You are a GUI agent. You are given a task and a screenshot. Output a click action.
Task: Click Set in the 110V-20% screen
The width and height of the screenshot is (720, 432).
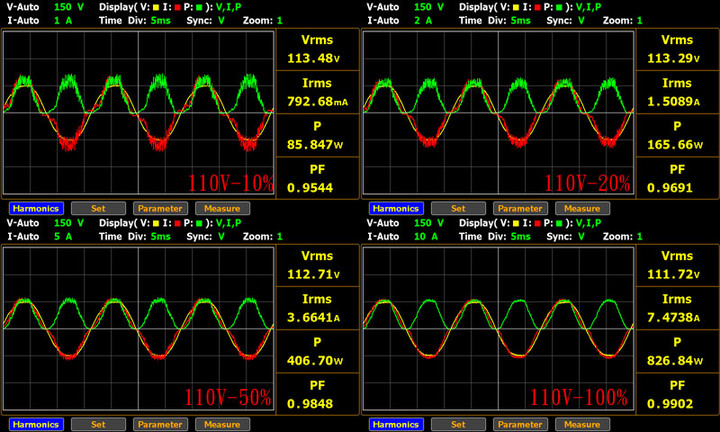point(458,208)
